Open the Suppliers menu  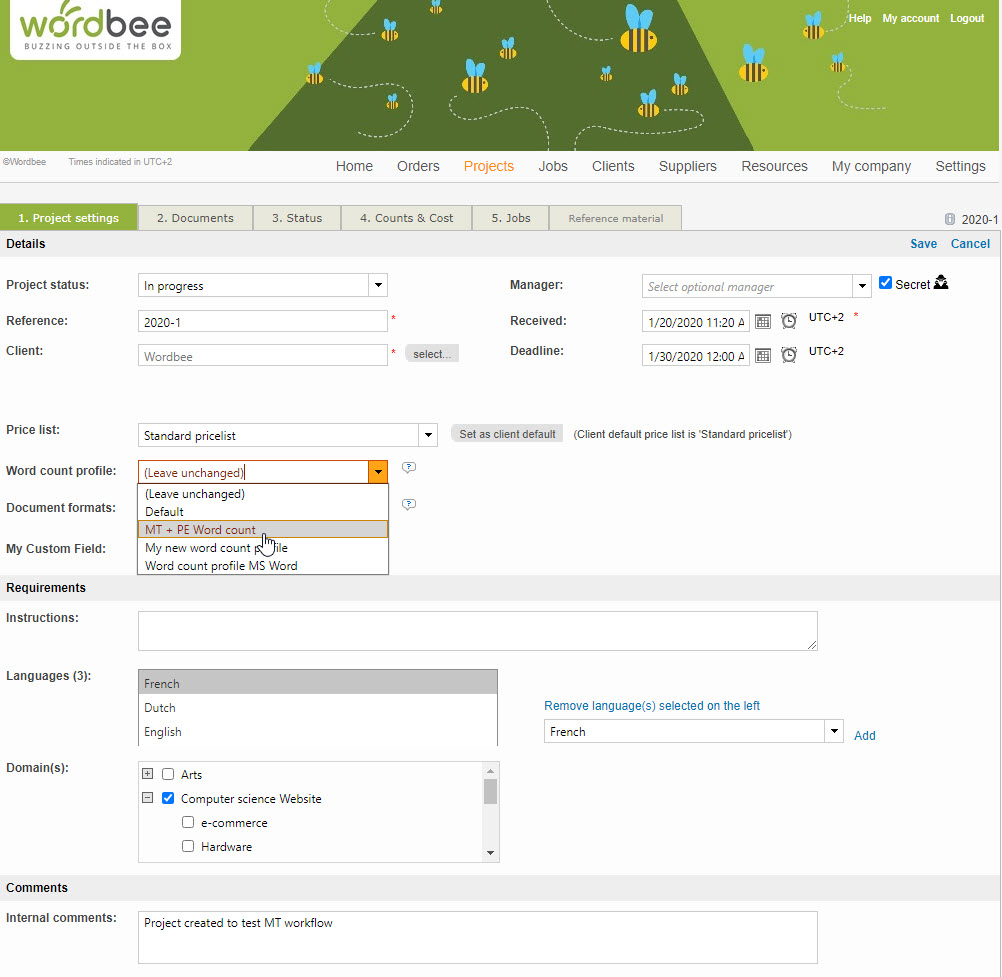687,167
